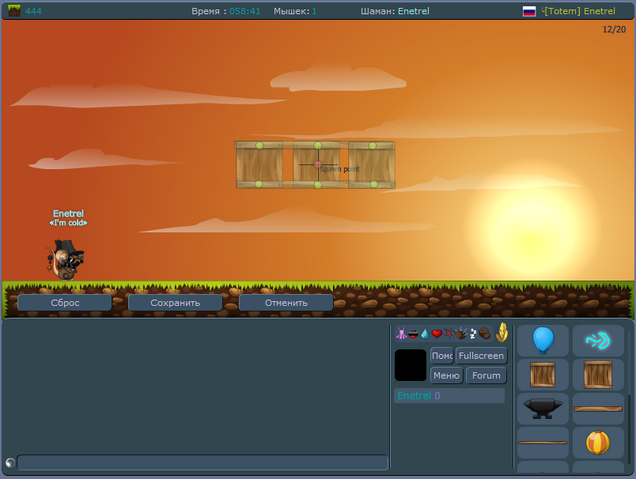Click the red spawn point marker
The width and height of the screenshot is (636, 479).
coord(318,164)
